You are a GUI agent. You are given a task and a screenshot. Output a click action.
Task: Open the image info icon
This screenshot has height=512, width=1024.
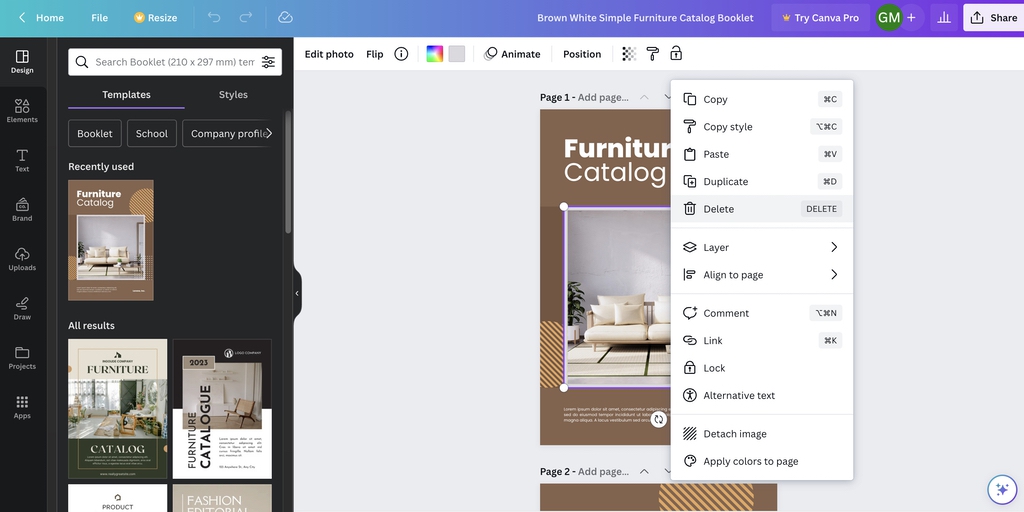[402, 54]
